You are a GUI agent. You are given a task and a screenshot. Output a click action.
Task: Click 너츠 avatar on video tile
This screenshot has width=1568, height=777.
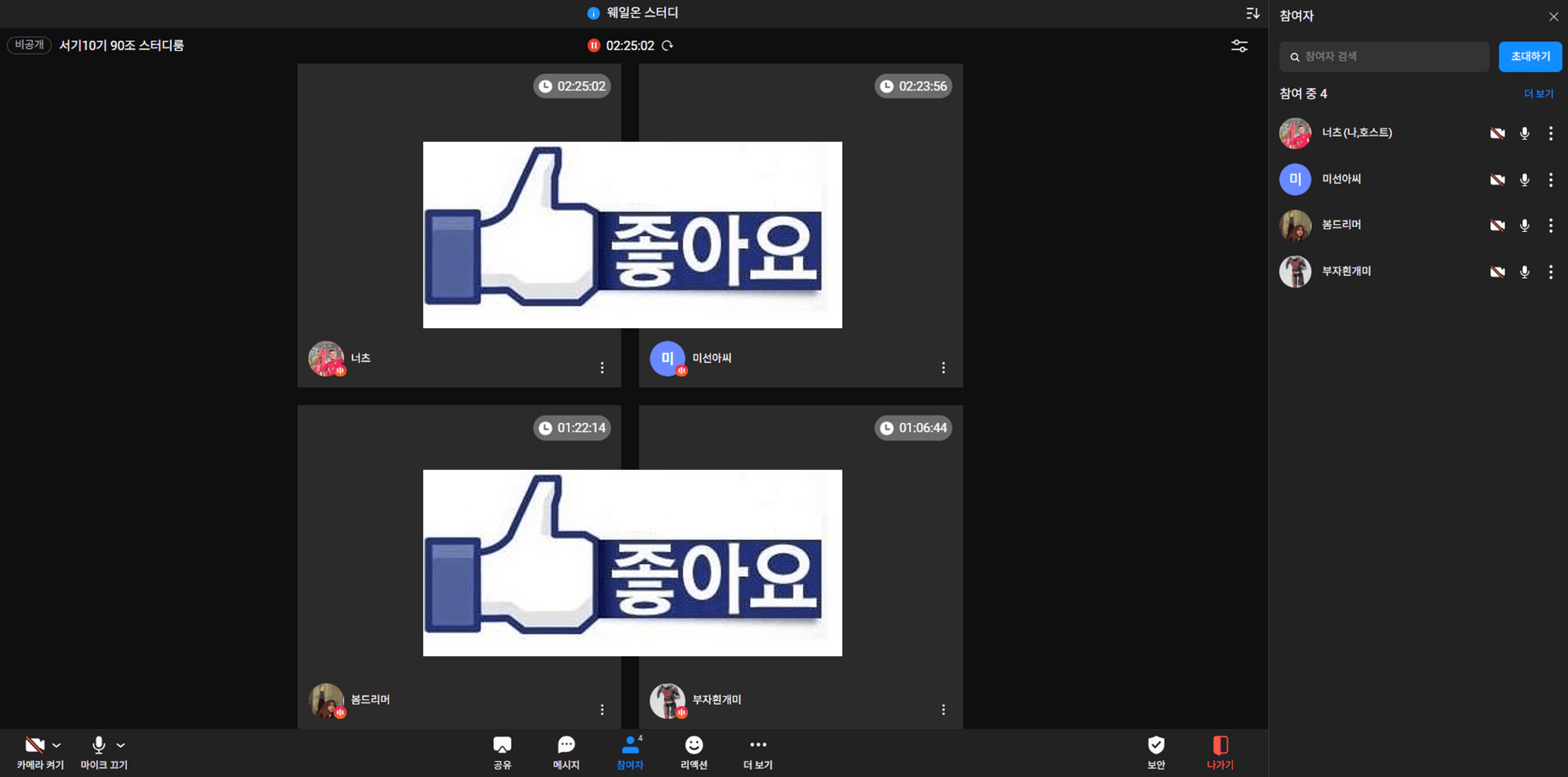point(326,359)
